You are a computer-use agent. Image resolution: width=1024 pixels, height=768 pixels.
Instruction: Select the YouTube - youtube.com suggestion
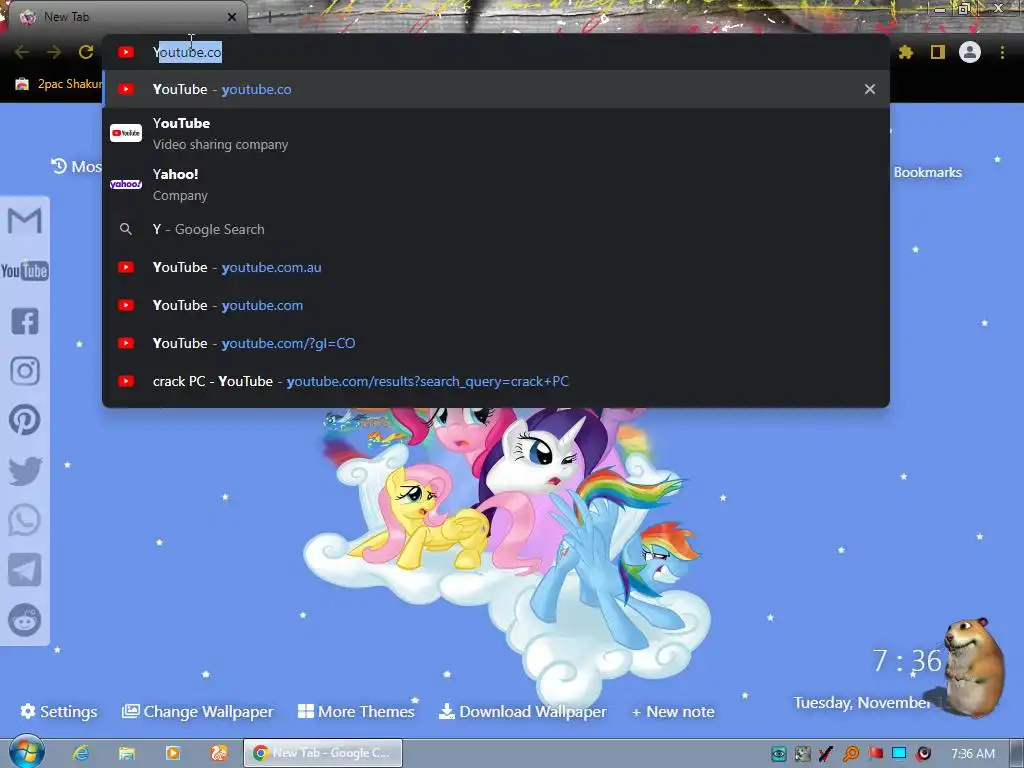pyautogui.click(x=496, y=305)
